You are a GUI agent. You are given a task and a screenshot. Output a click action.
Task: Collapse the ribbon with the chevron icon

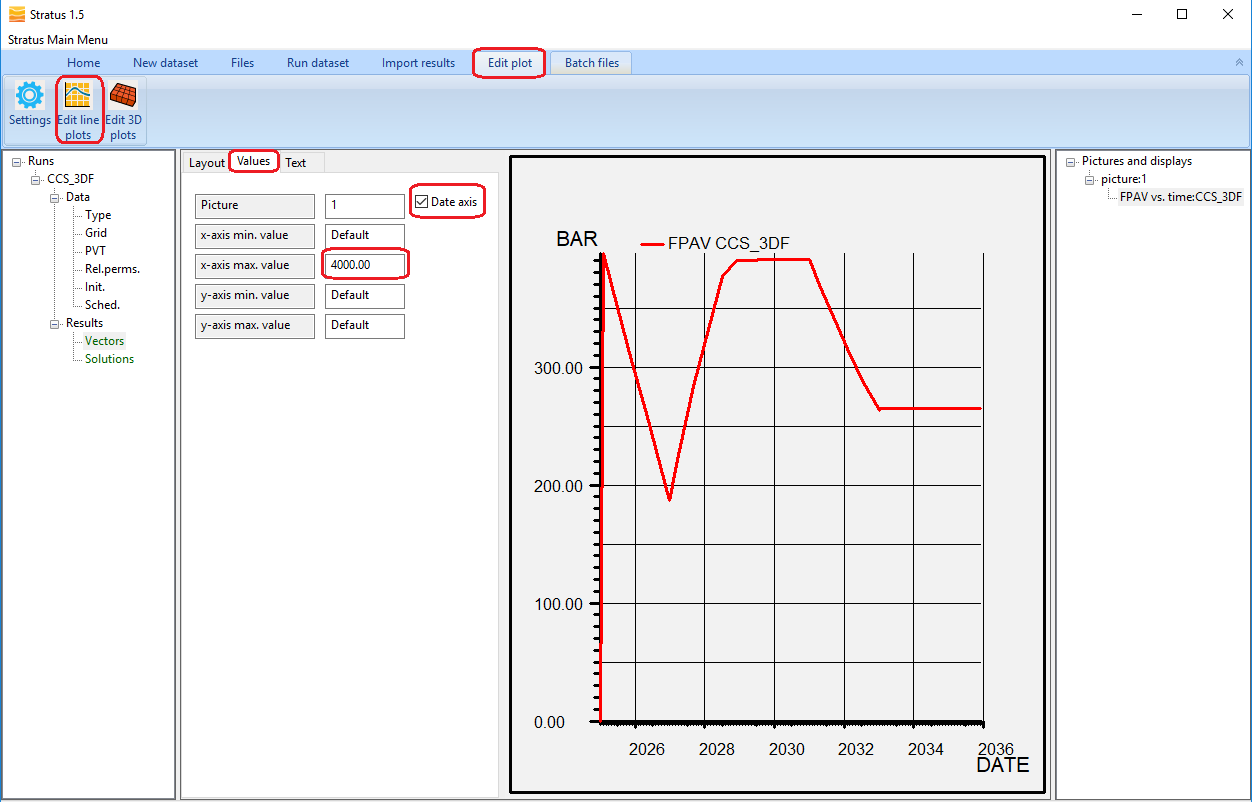click(1240, 62)
